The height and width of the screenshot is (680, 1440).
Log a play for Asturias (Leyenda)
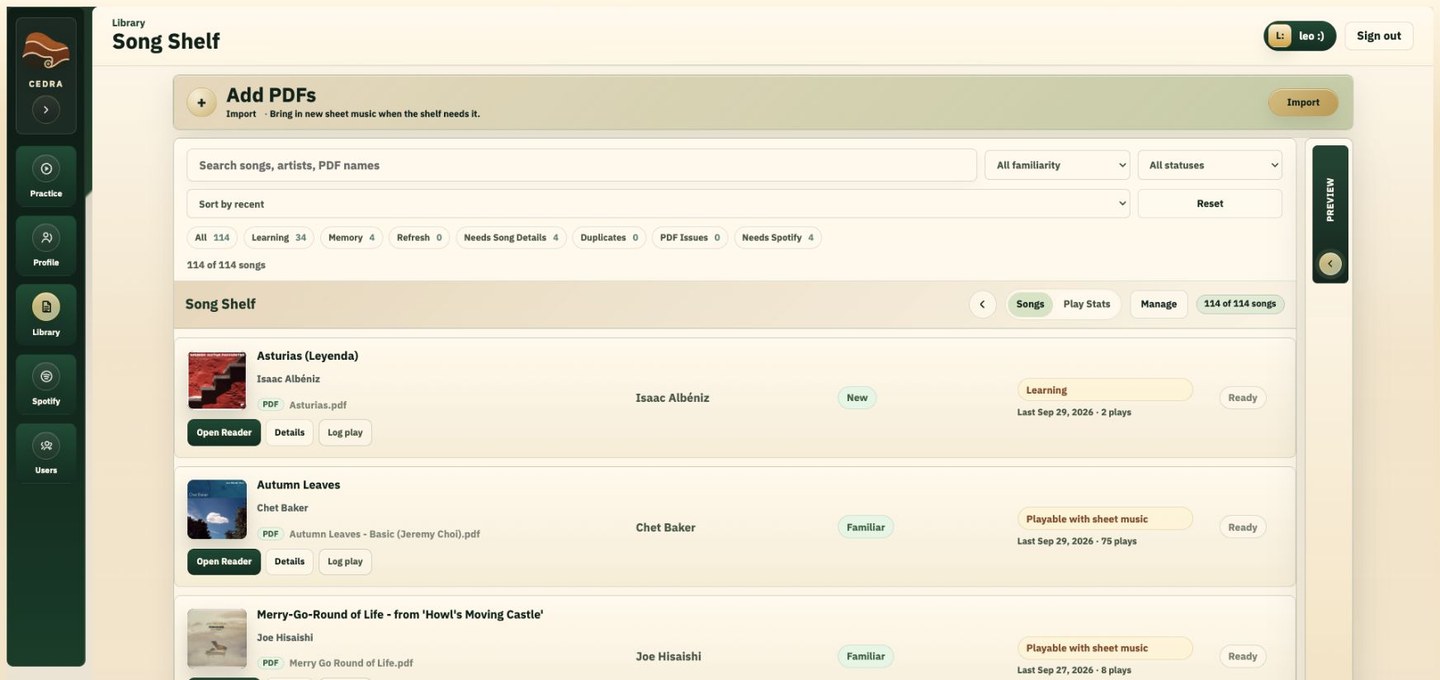pos(345,433)
